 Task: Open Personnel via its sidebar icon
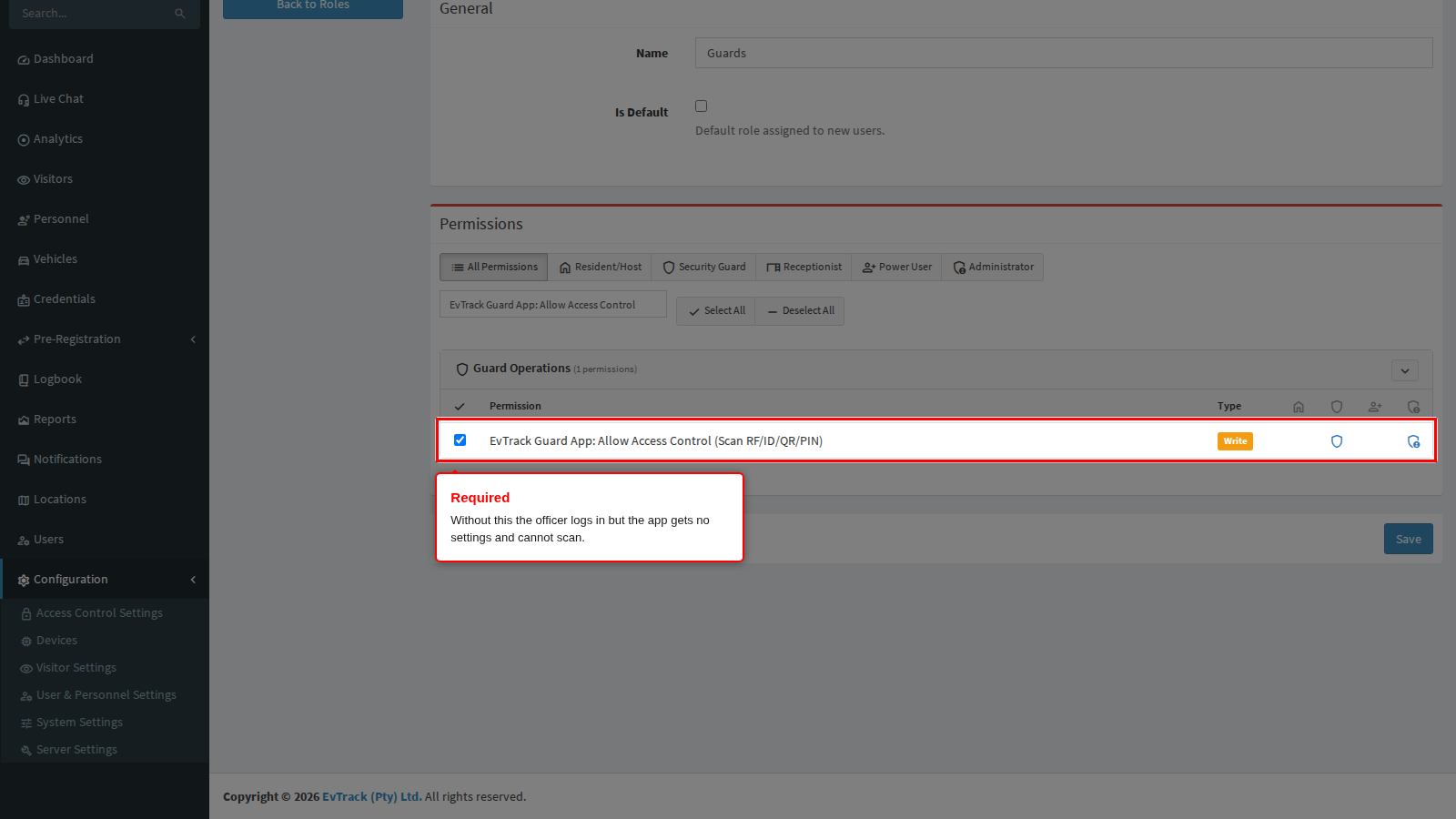24,220
